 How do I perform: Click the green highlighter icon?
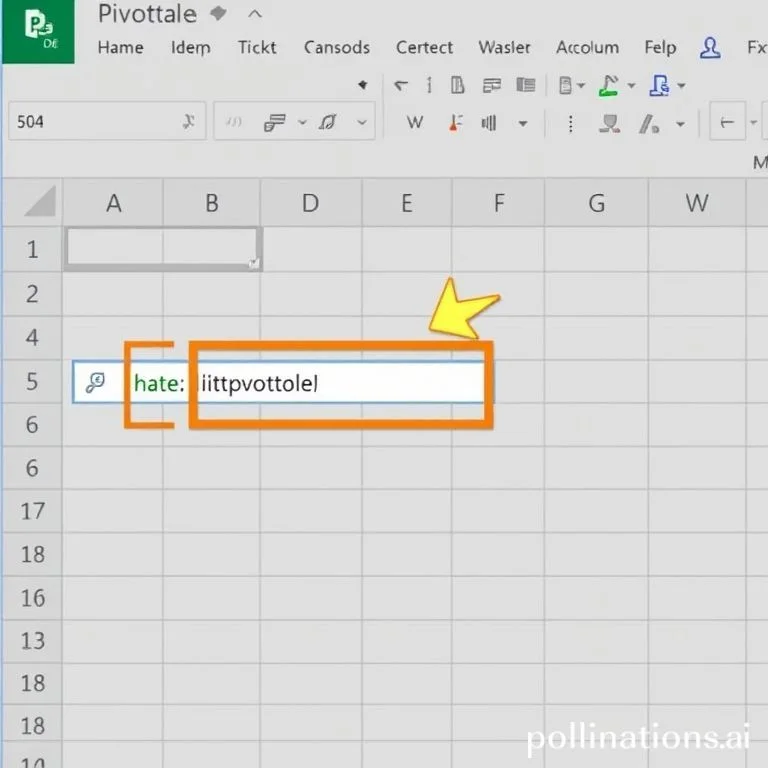click(609, 85)
